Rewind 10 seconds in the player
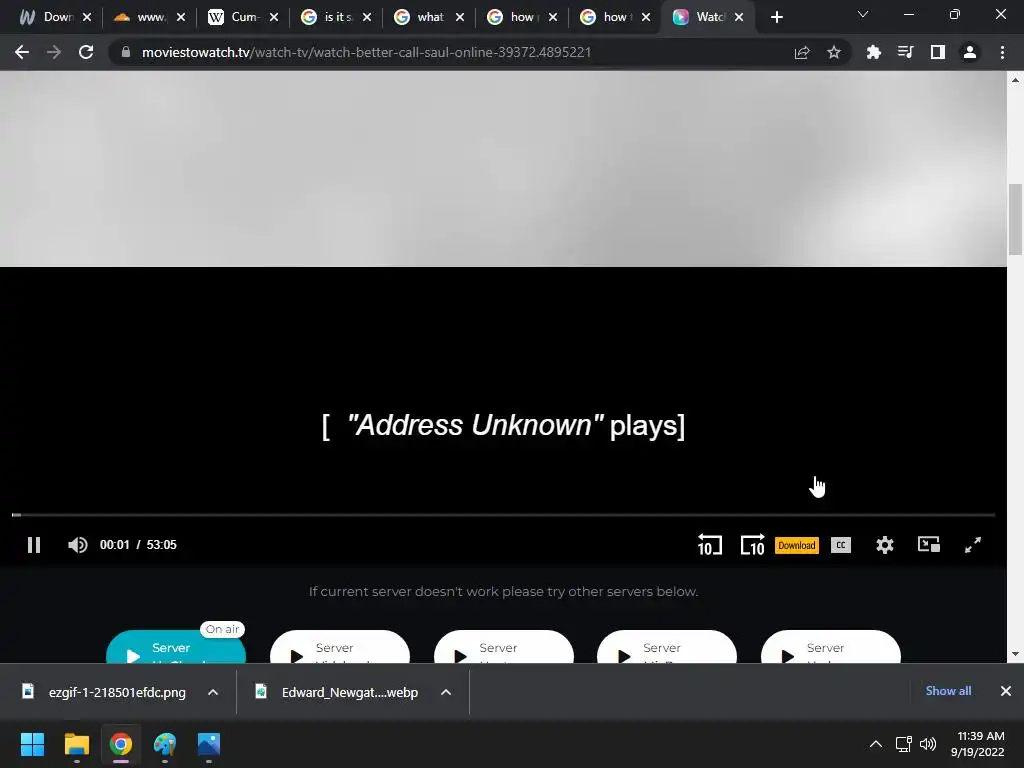This screenshot has width=1024, height=768. [710, 545]
